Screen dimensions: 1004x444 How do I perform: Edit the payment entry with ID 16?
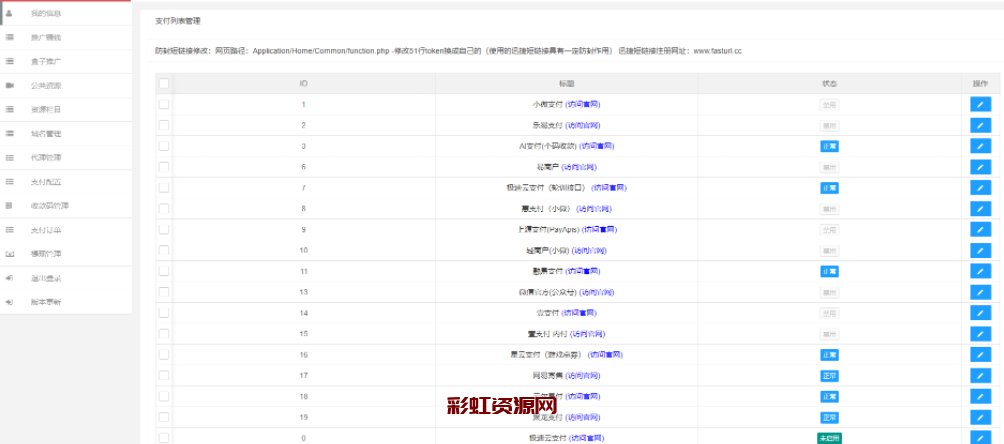click(980, 355)
